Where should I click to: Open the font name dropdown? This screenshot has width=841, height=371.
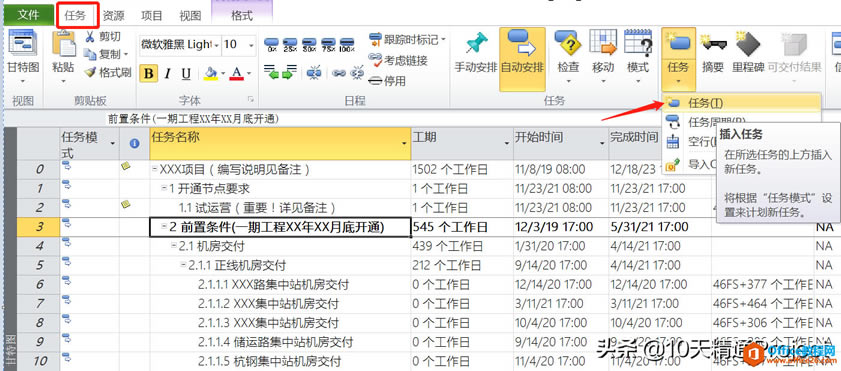click(217, 45)
